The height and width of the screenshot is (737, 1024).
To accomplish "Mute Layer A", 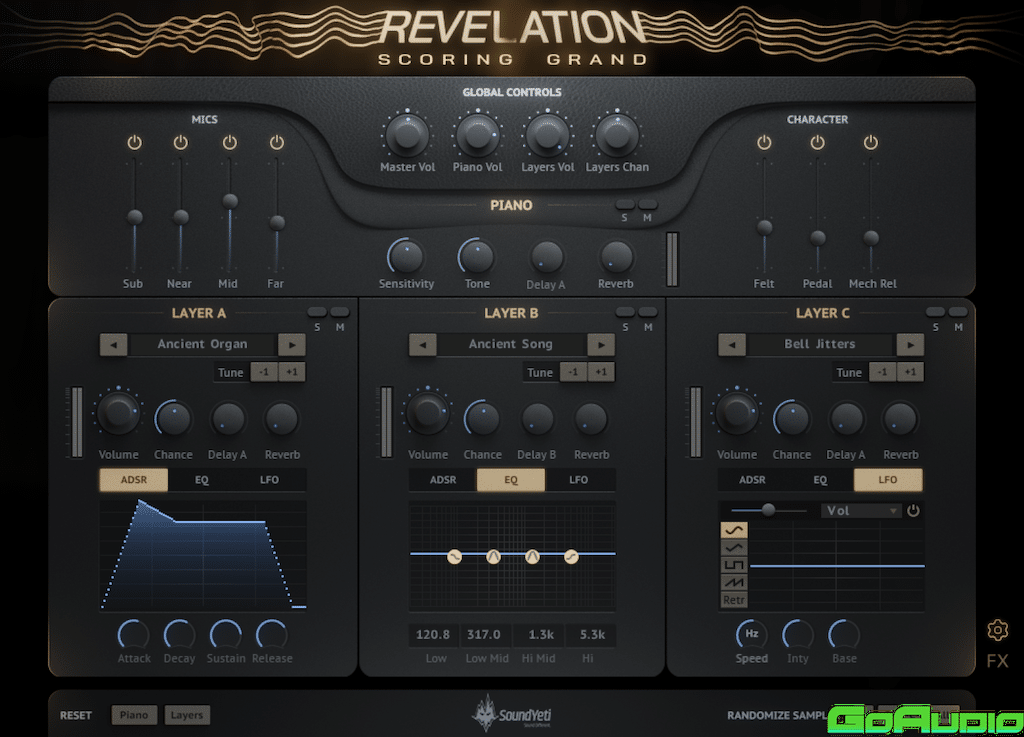I will coord(340,312).
